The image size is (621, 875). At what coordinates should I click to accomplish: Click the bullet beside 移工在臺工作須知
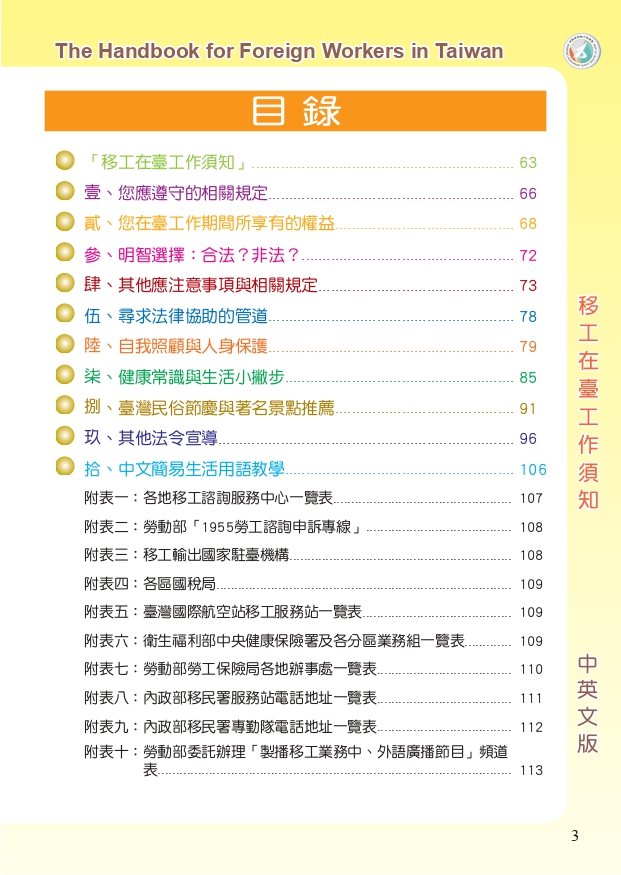coord(65,160)
